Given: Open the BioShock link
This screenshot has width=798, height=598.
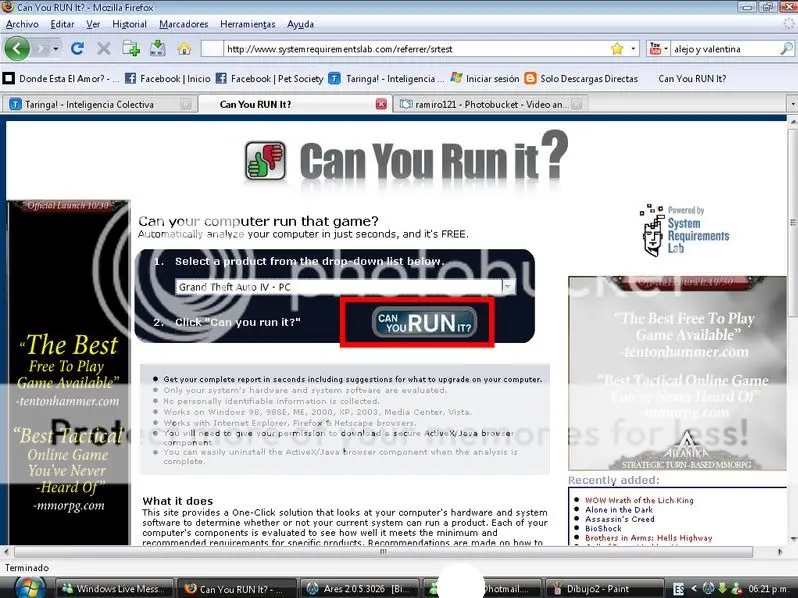Looking at the screenshot, I should pyautogui.click(x=603, y=528).
